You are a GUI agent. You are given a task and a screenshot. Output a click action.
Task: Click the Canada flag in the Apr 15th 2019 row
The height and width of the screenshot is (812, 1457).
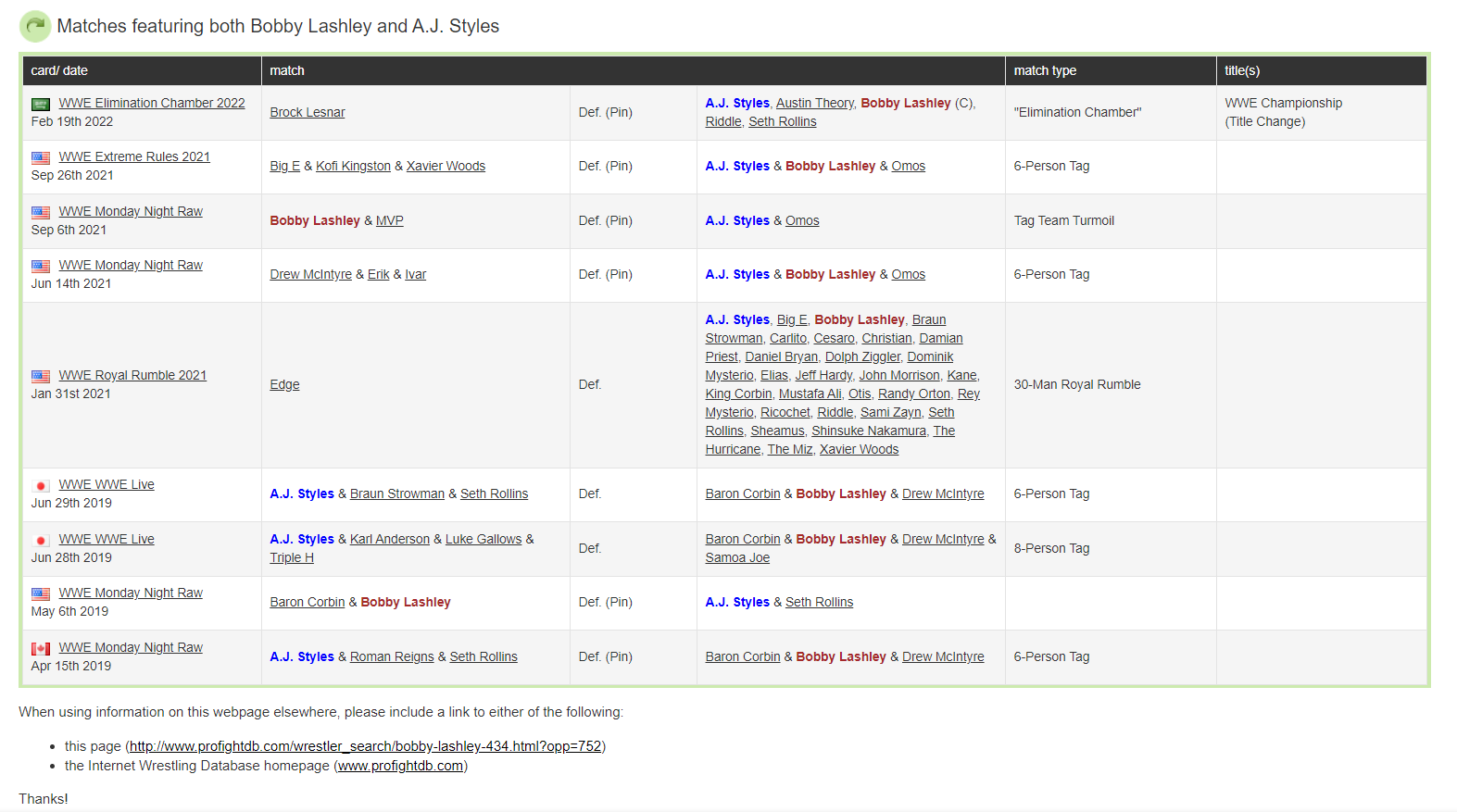[41, 648]
